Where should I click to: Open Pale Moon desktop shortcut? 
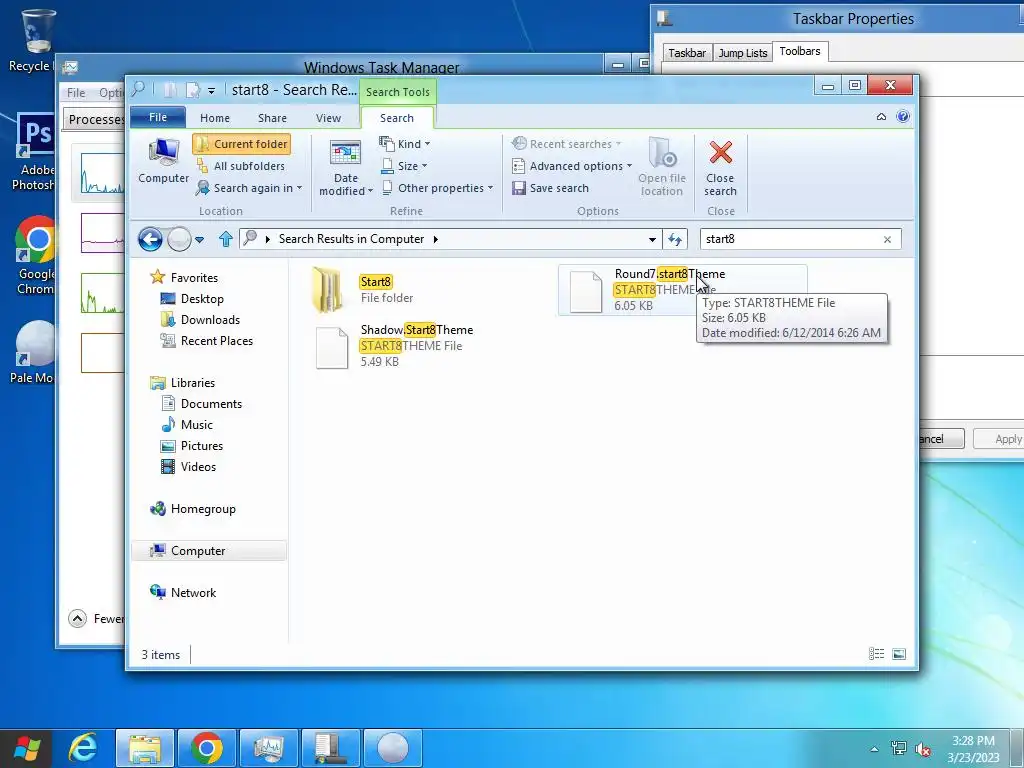point(33,351)
